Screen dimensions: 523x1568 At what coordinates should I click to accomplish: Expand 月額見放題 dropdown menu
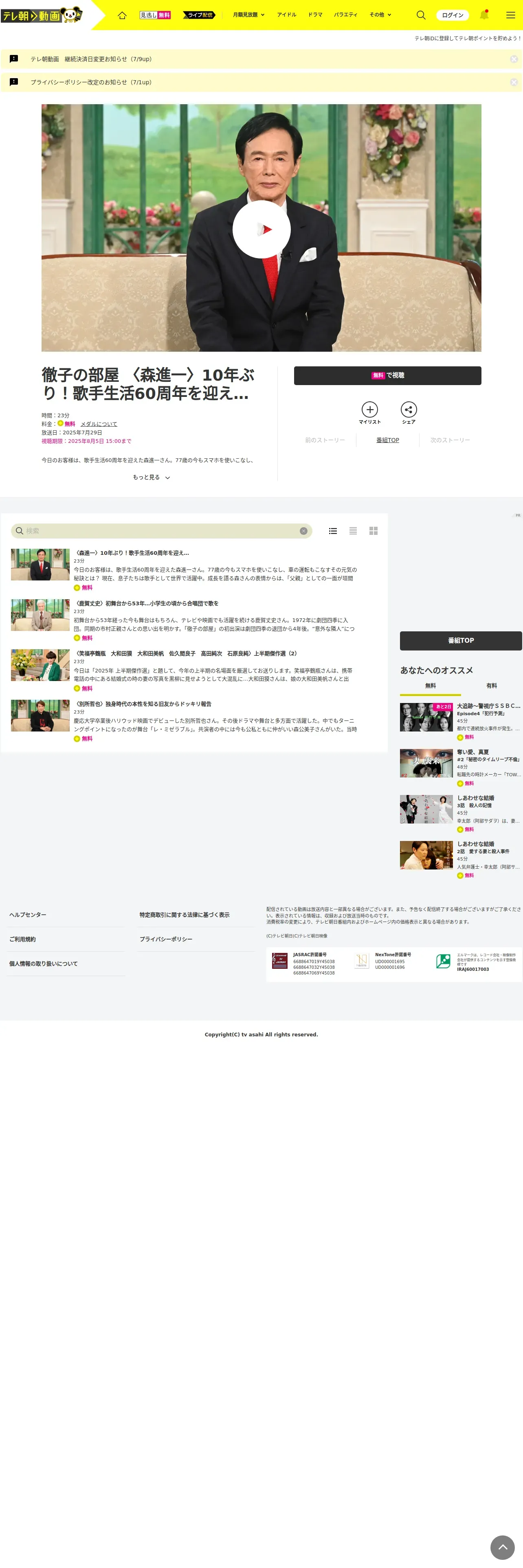pyautogui.click(x=248, y=15)
